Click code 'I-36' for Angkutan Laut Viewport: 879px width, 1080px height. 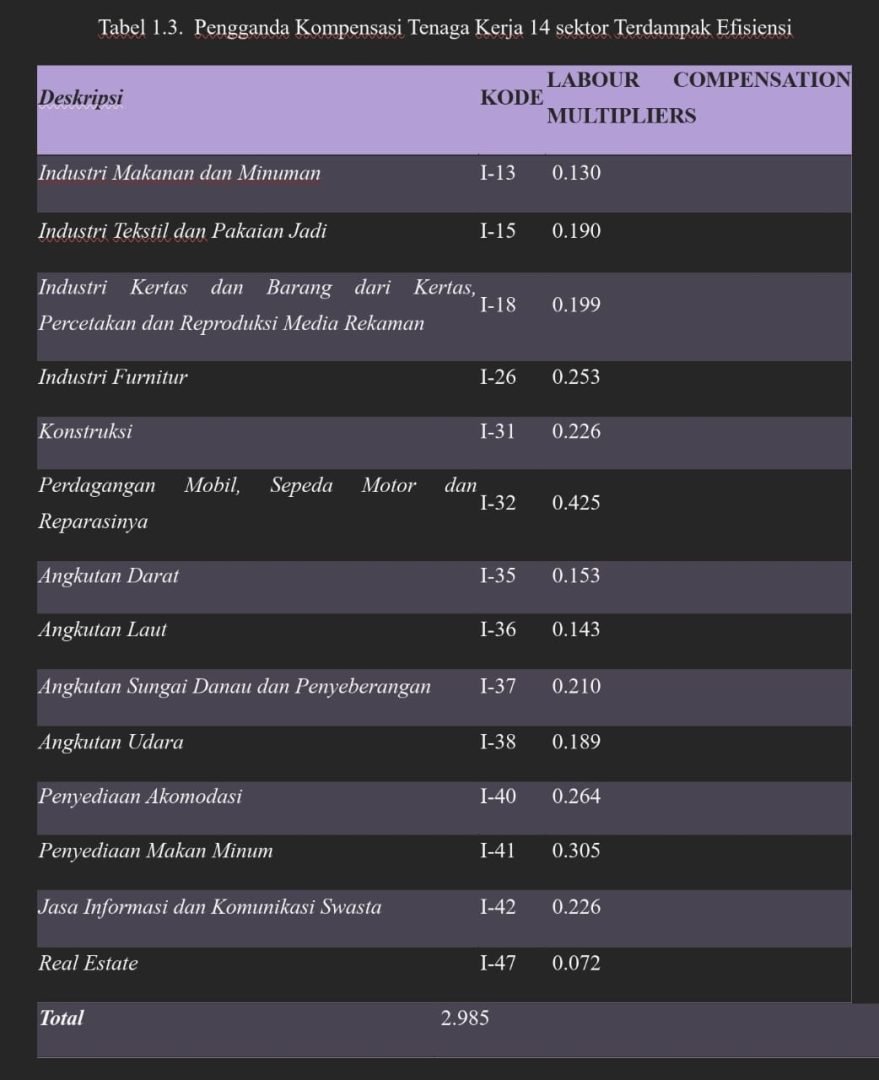point(498,630)
